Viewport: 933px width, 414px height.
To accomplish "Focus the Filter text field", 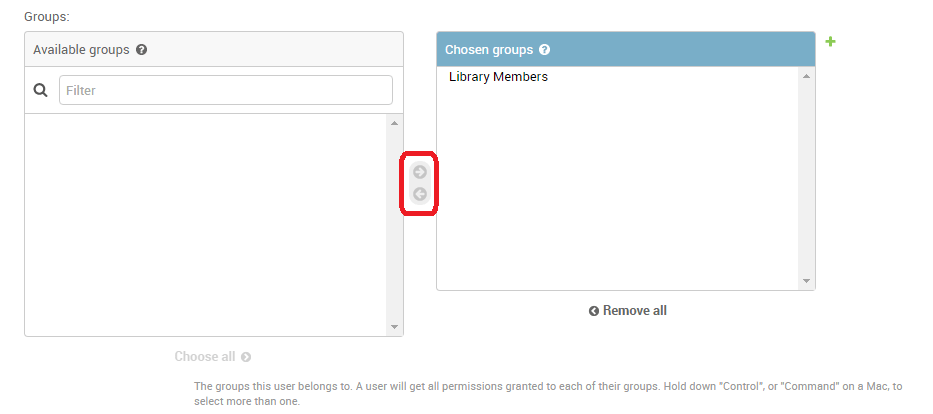I will point(225,90).
